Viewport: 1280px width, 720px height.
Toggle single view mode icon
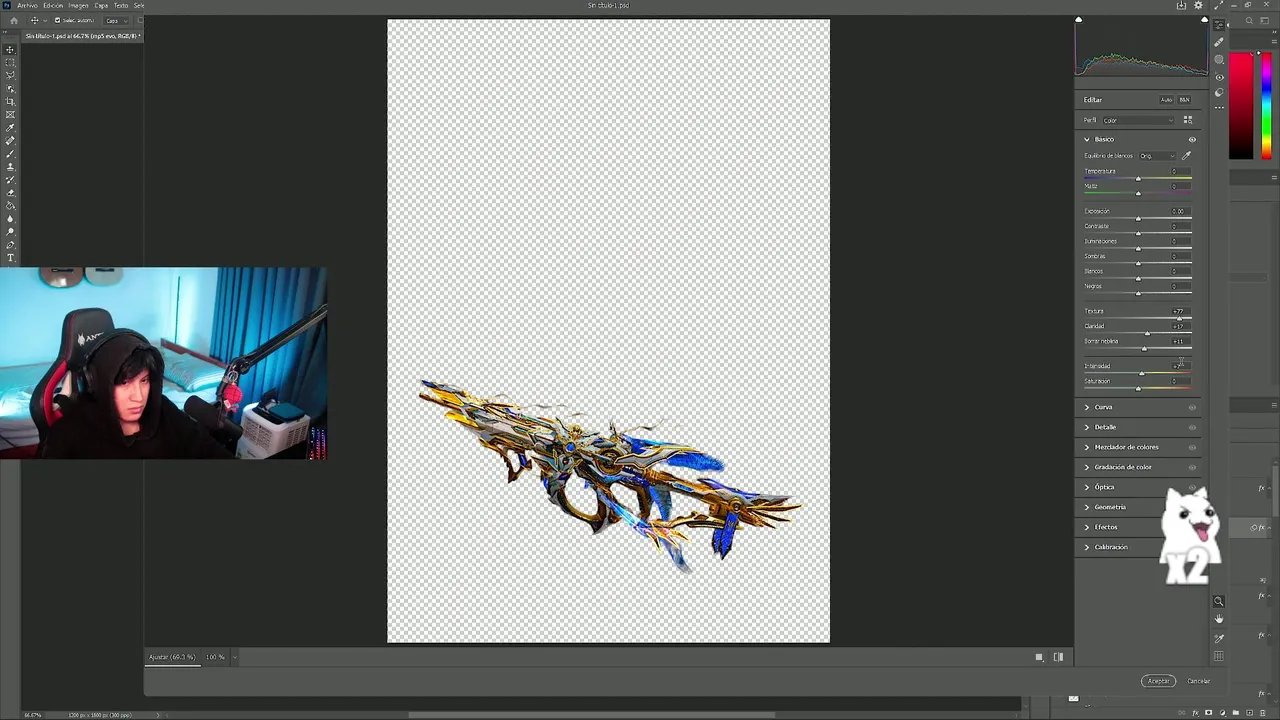tap(1039, 657)
